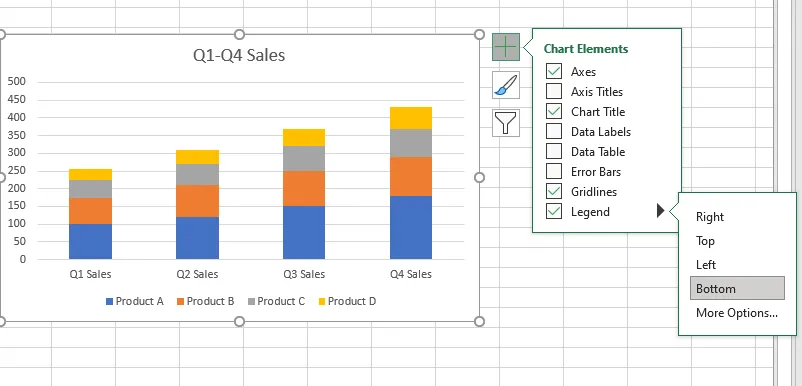The height and width of the screenshot is (386, 802).
Task: Expand the Legend submenu arrow
Action: point(661,211)
